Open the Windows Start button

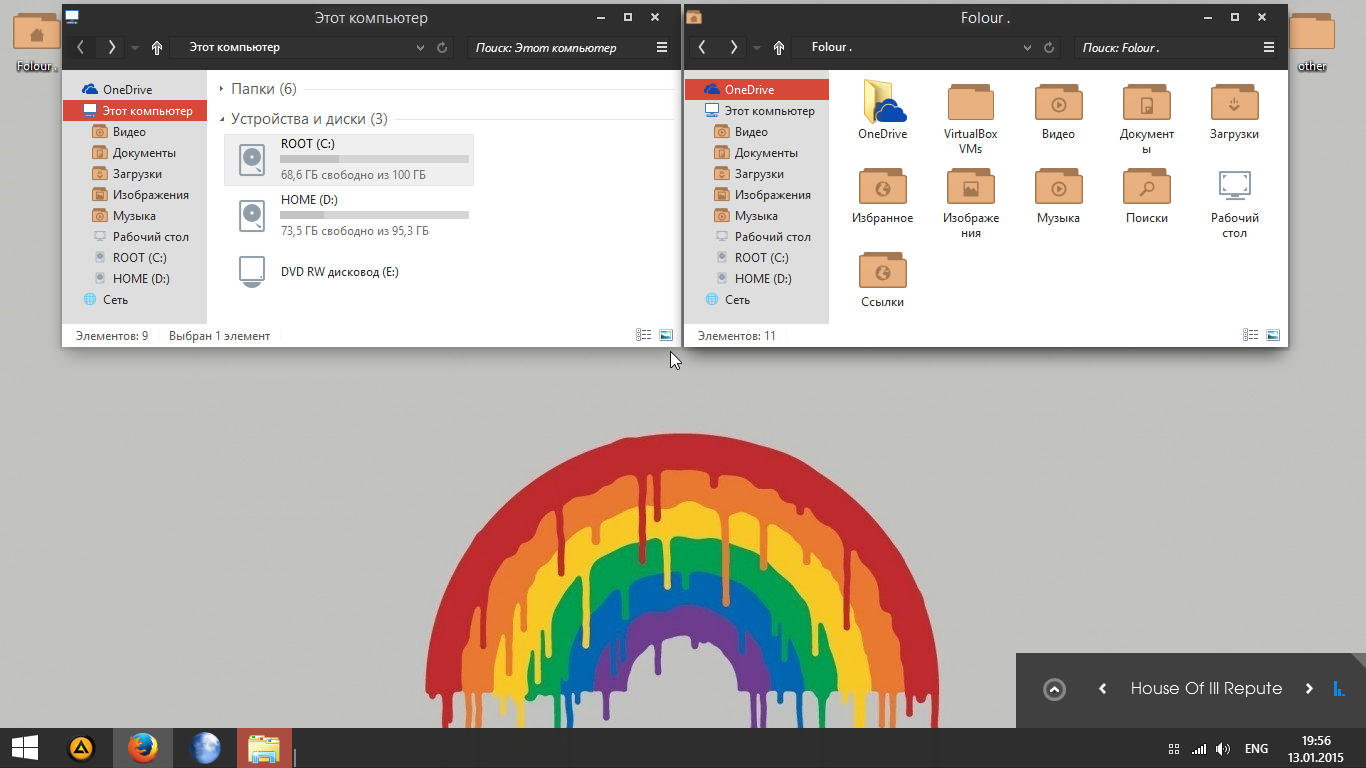click(25, 748)
